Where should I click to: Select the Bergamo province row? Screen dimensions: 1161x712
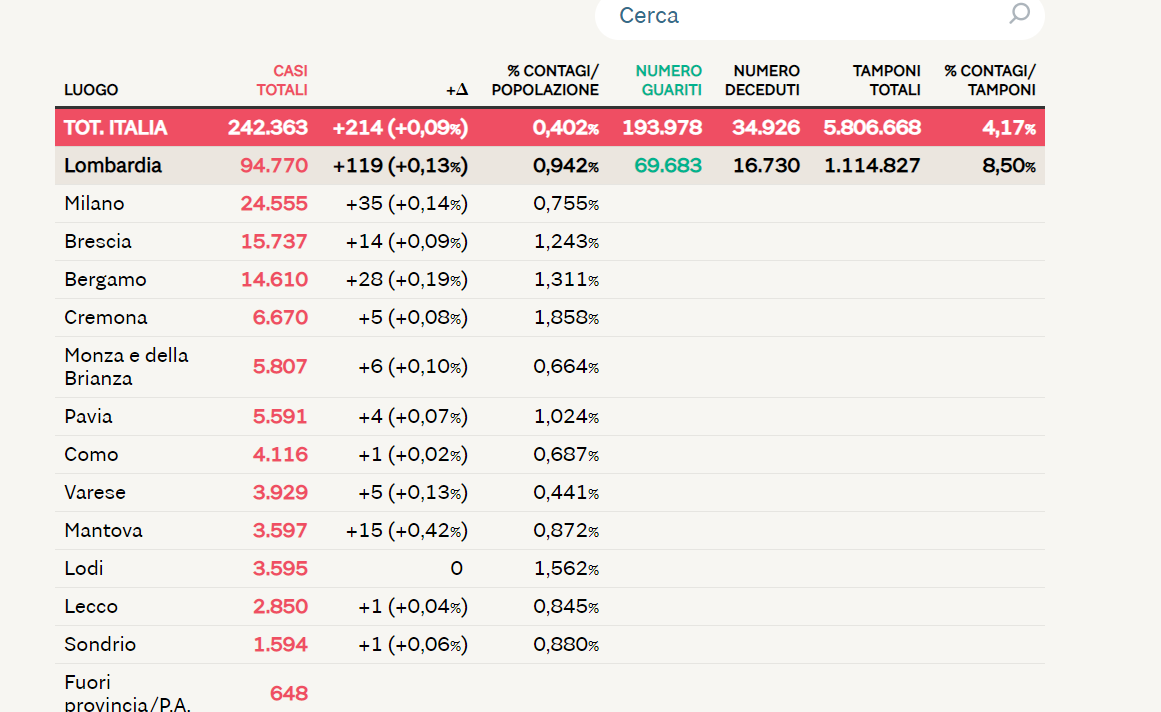(549, 280)
